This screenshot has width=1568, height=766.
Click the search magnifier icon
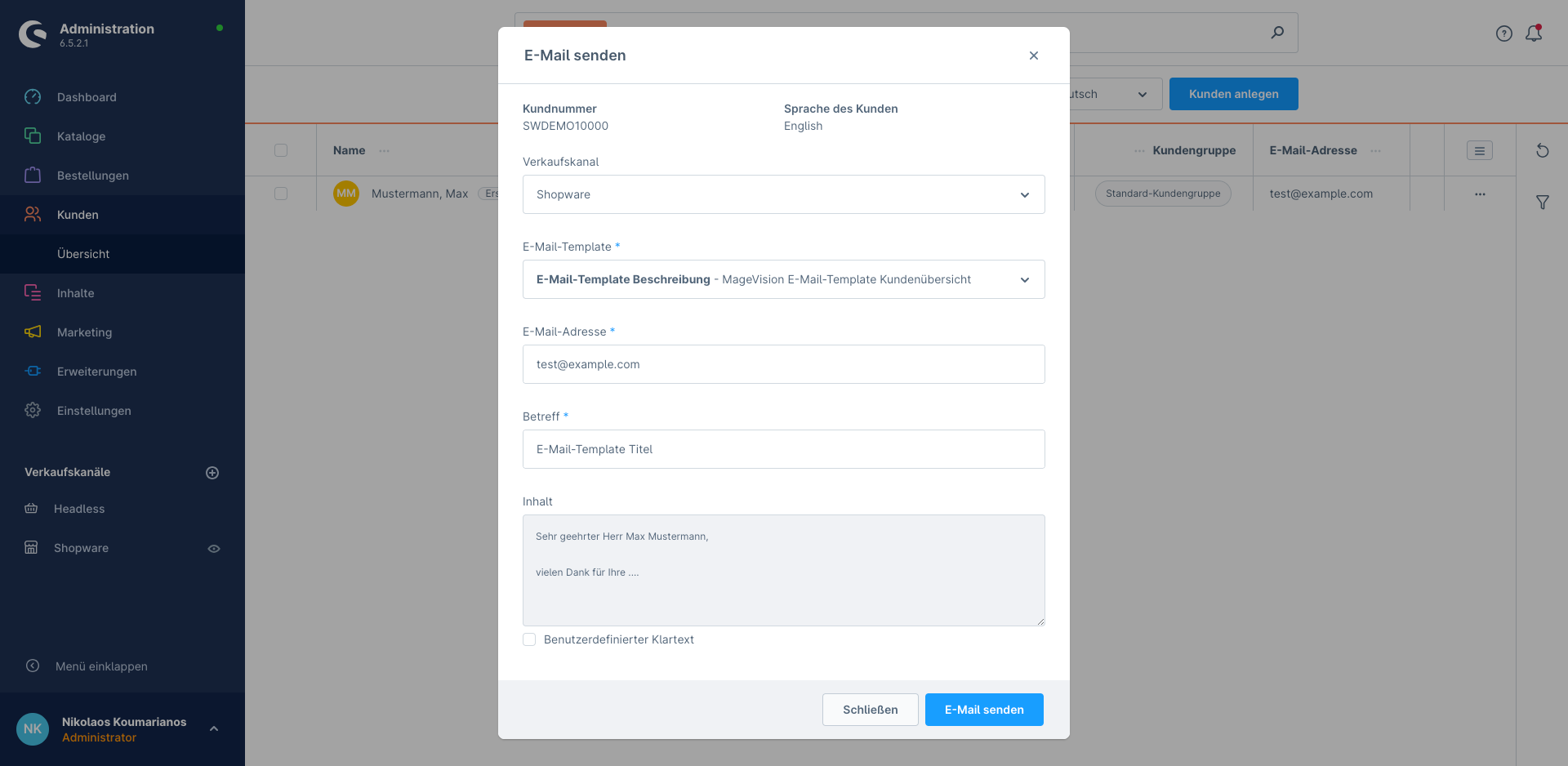coord(1277,33)
